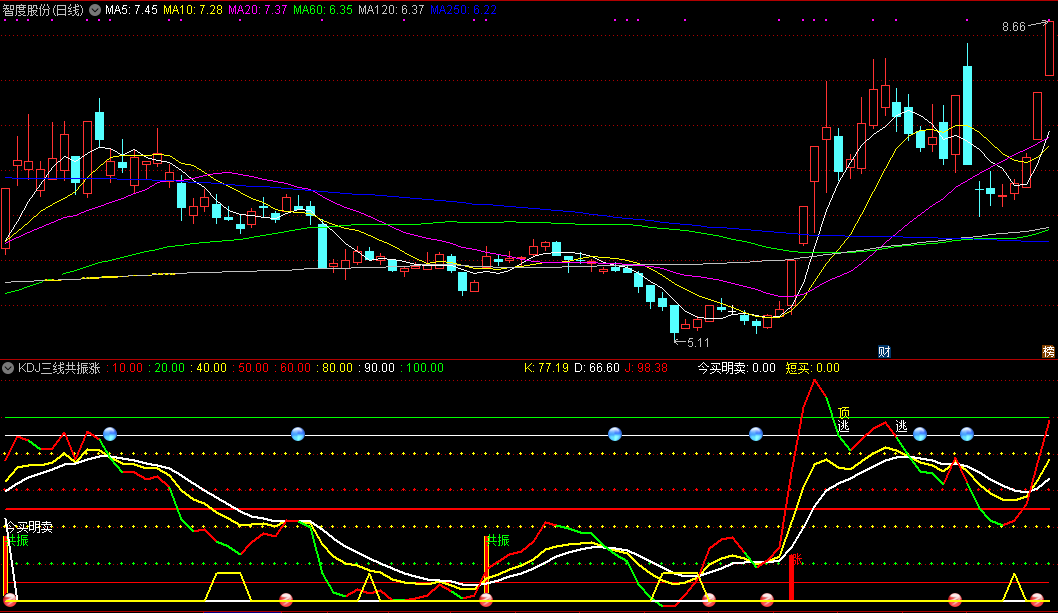Click the 8.66 high price label

tap(1013, 27)
